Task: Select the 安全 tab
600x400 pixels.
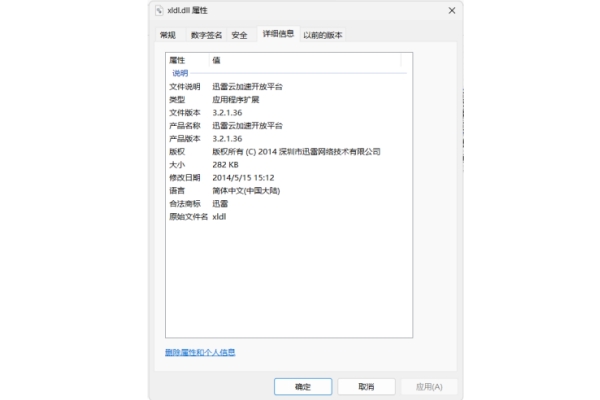Action: [x=239, y=35]
